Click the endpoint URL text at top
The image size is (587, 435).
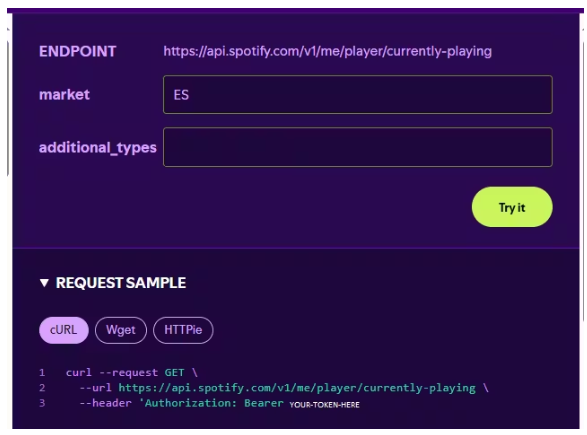point(328,51)
